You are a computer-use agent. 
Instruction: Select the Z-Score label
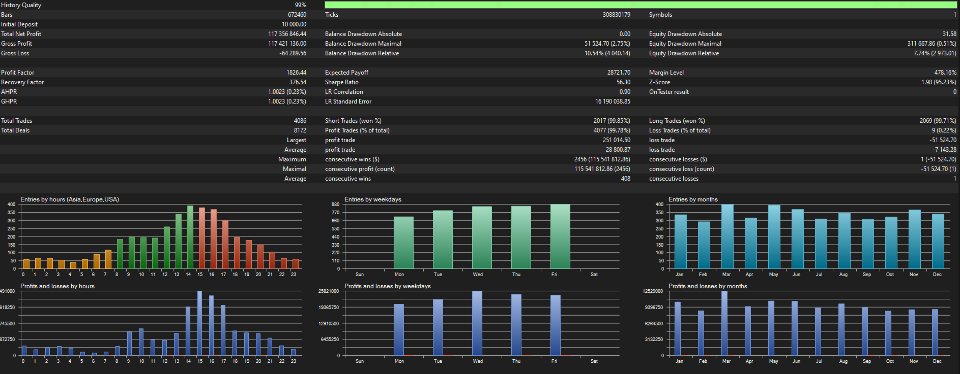pyautogui.click(x=660, y=82)
